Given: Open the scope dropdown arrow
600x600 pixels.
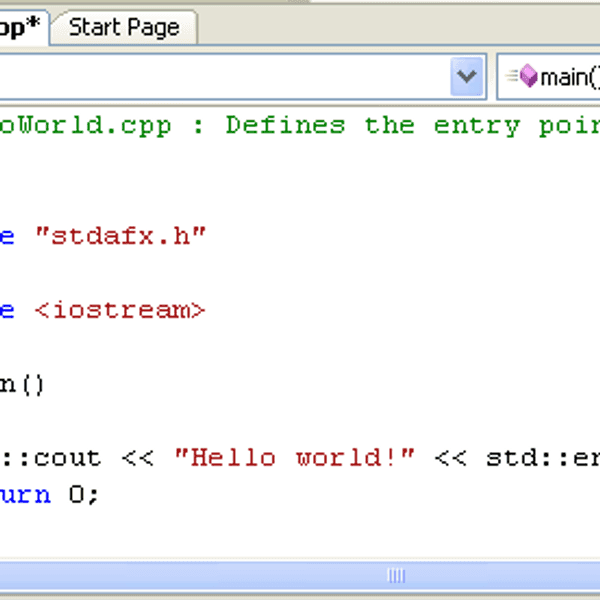Looking at the screenshot, I should 466,77.
